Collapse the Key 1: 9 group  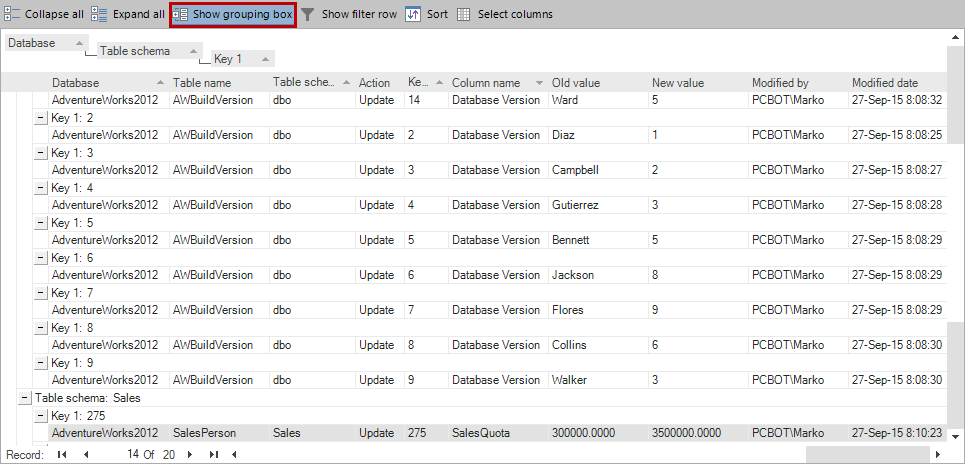[x=40, y=363]
